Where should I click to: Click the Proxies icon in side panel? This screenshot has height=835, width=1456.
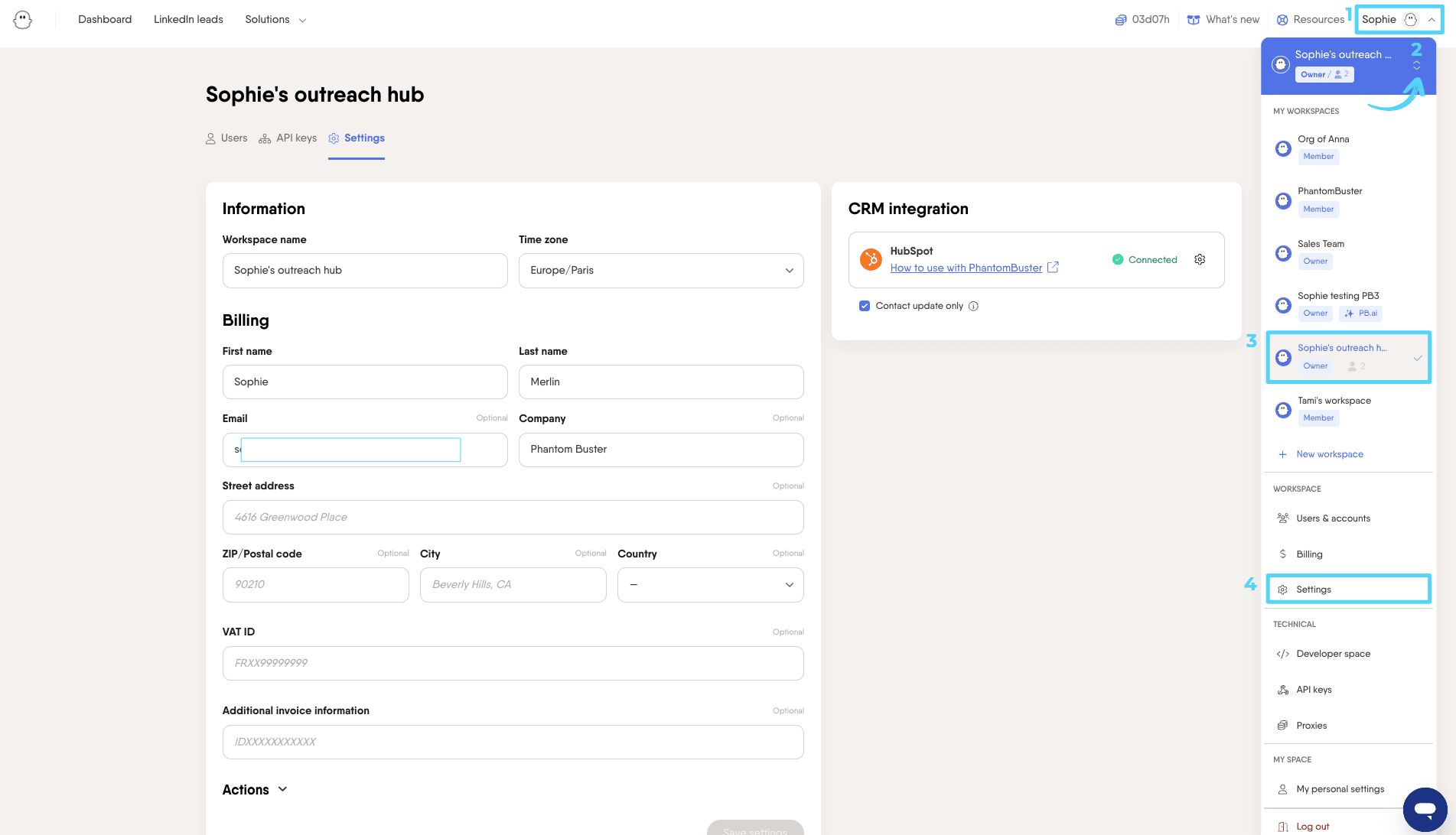click(x=1283, y=726)
